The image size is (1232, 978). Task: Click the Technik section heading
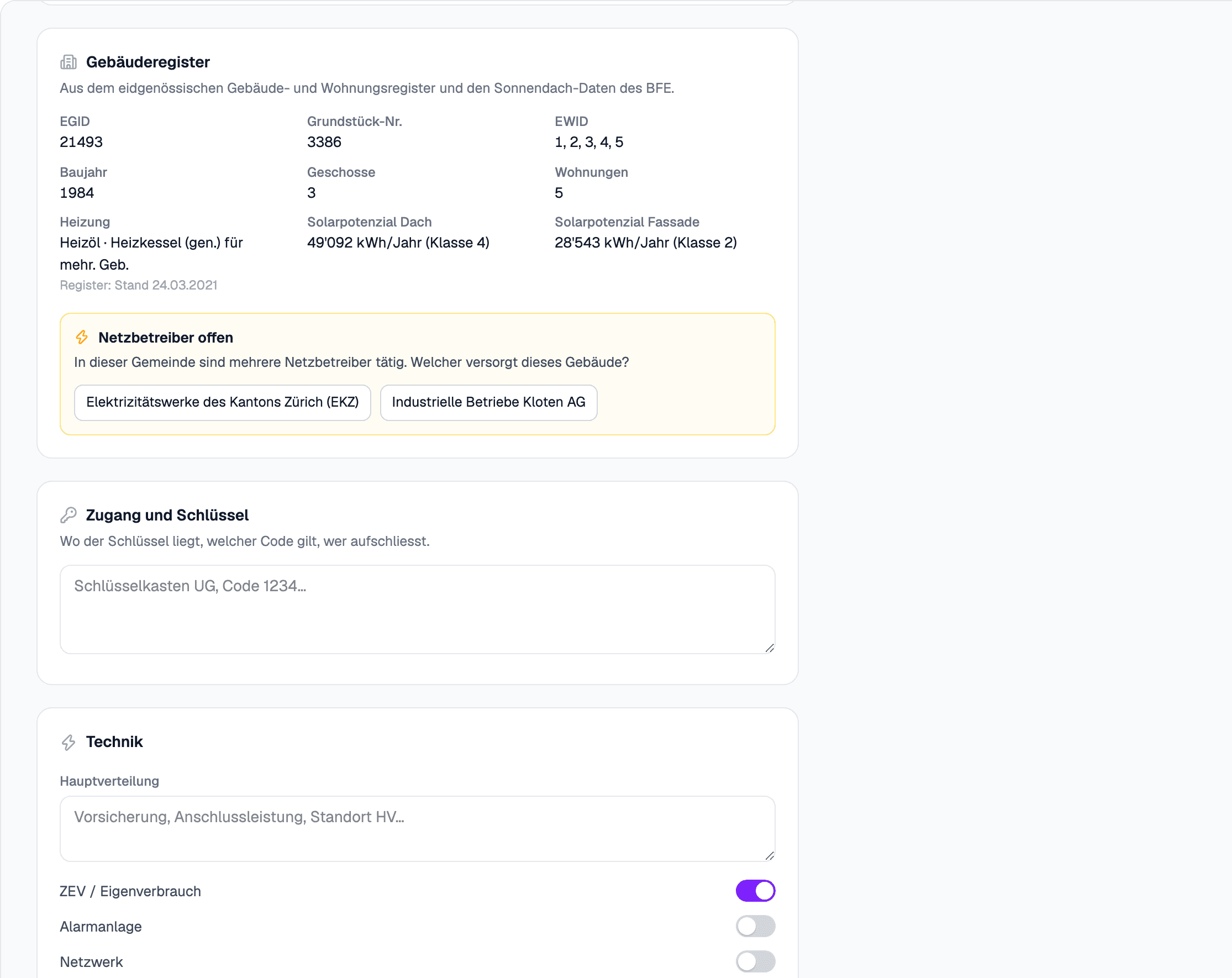pyautogui.click(x=114, y=742)
